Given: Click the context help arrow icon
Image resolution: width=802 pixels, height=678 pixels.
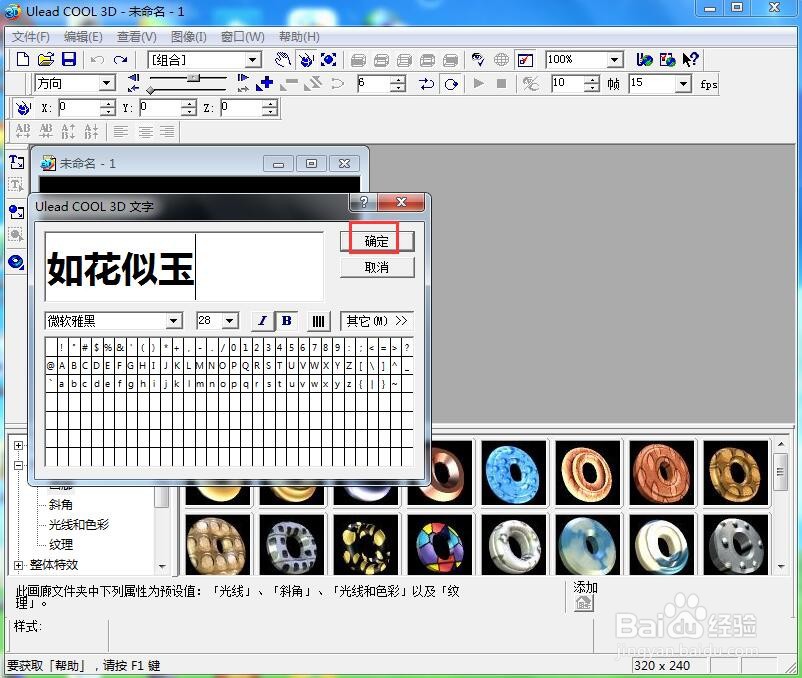Looking at the screenshot, I should [x=690, y=60].
